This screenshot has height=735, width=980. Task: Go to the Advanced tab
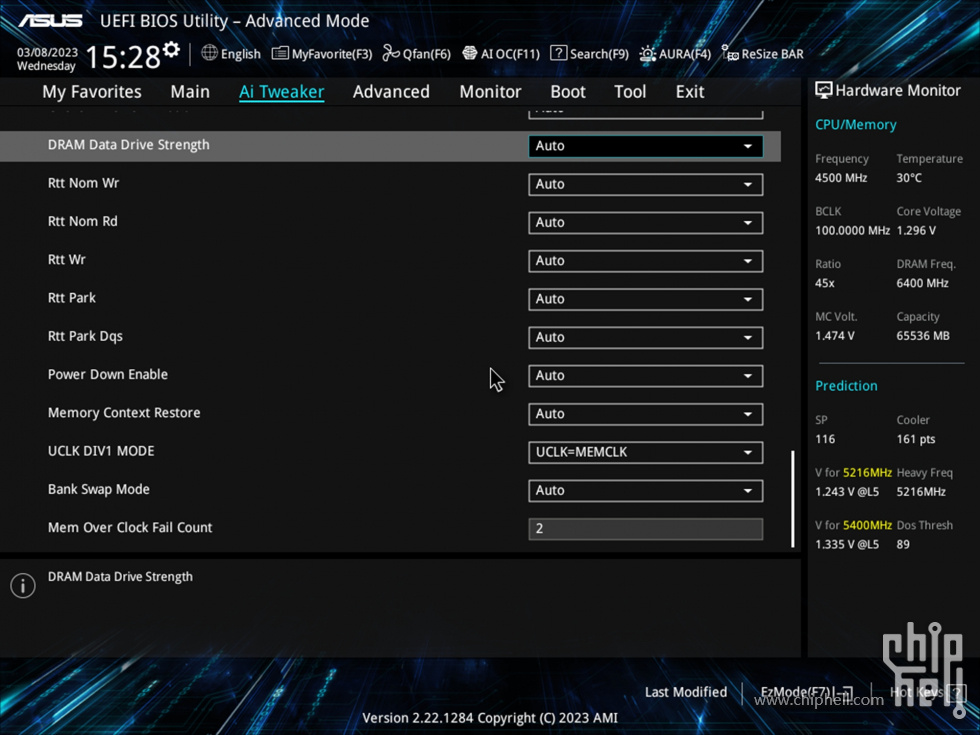(391, 92)
